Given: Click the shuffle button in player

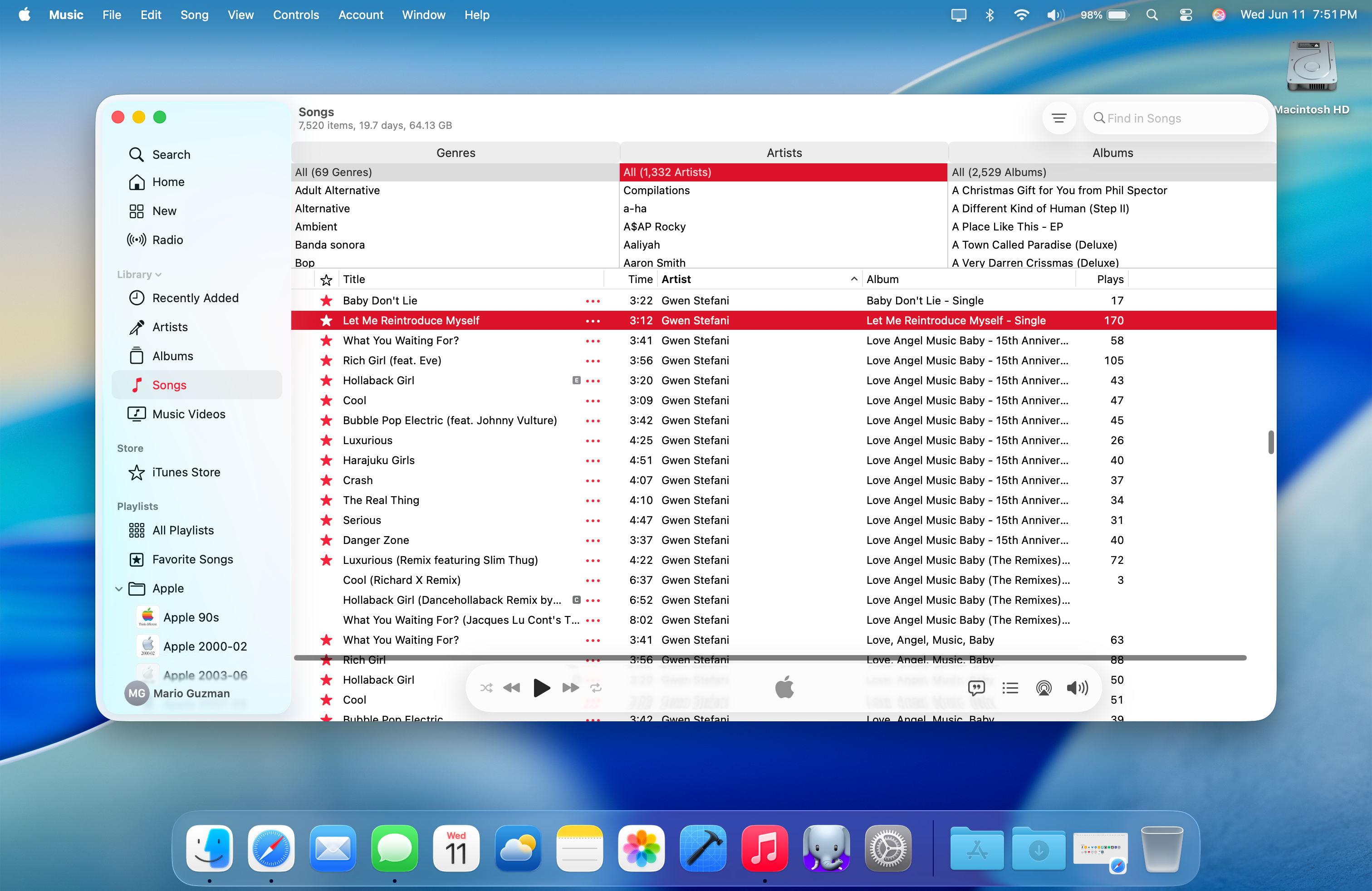Looking at the screenshot, I should point(486,688).
